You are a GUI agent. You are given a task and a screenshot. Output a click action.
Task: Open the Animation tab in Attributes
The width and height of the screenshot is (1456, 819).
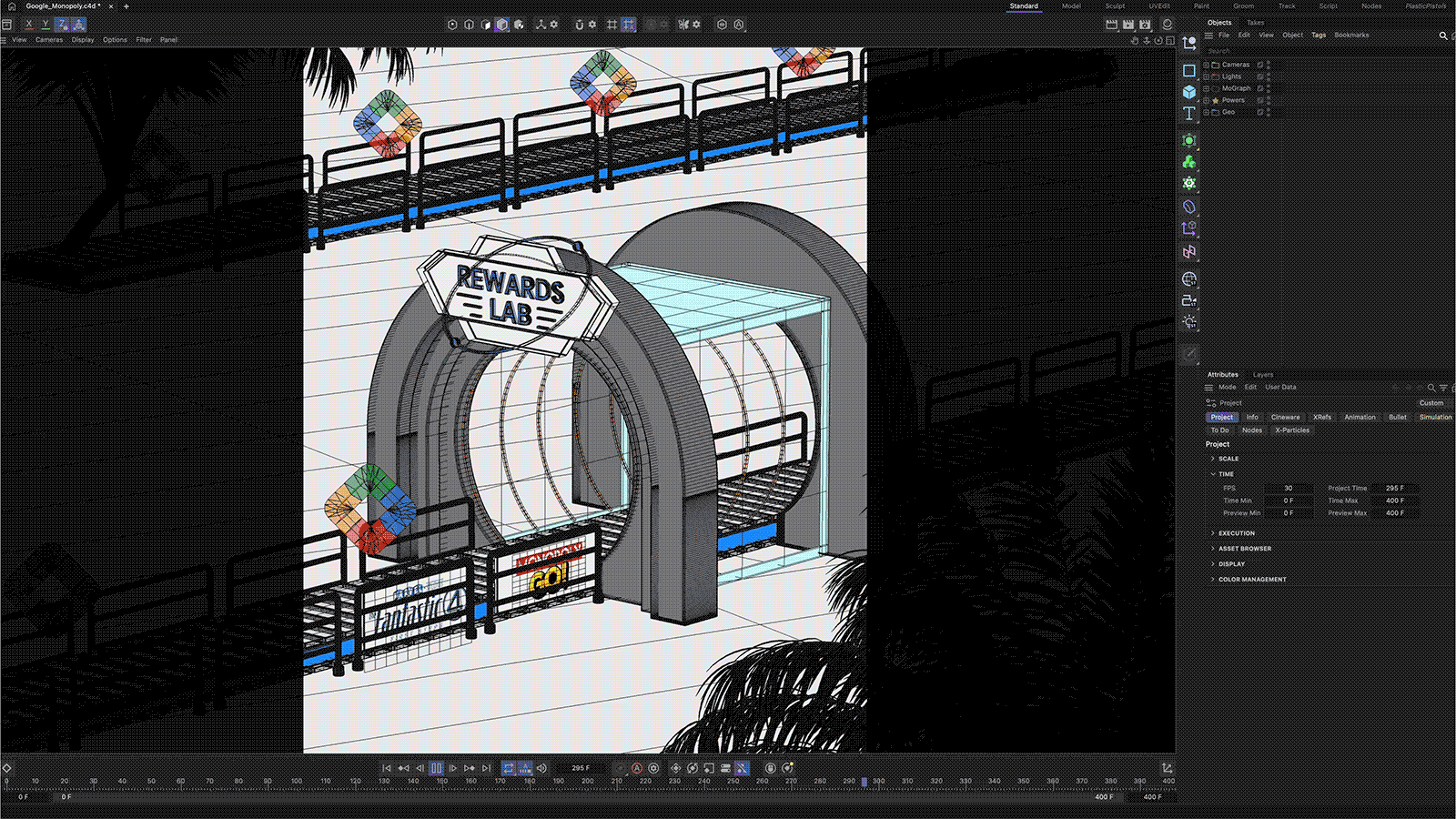(x=1360, y=417)
